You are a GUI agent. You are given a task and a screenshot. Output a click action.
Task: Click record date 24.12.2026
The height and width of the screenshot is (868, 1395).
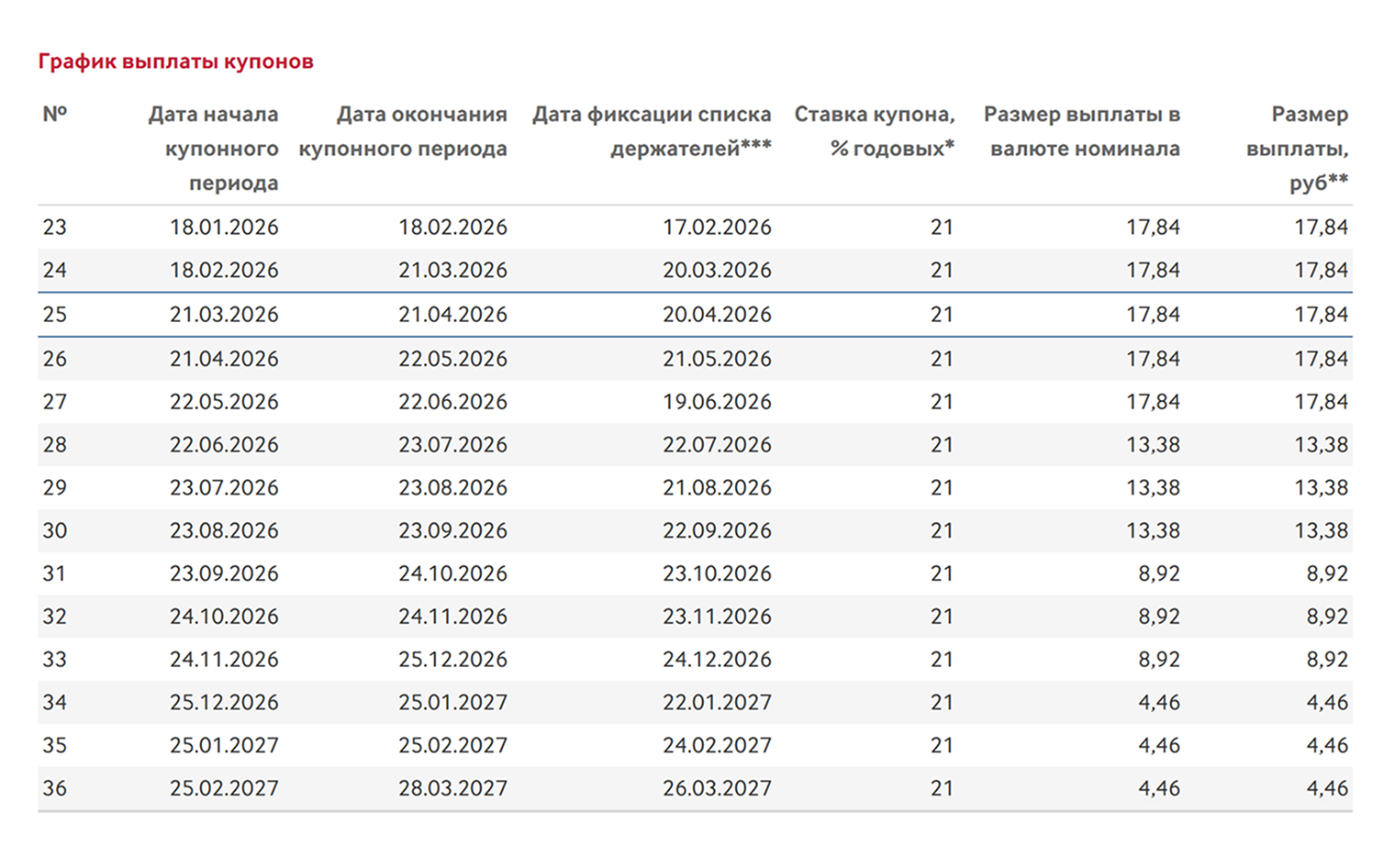[717, 660]
